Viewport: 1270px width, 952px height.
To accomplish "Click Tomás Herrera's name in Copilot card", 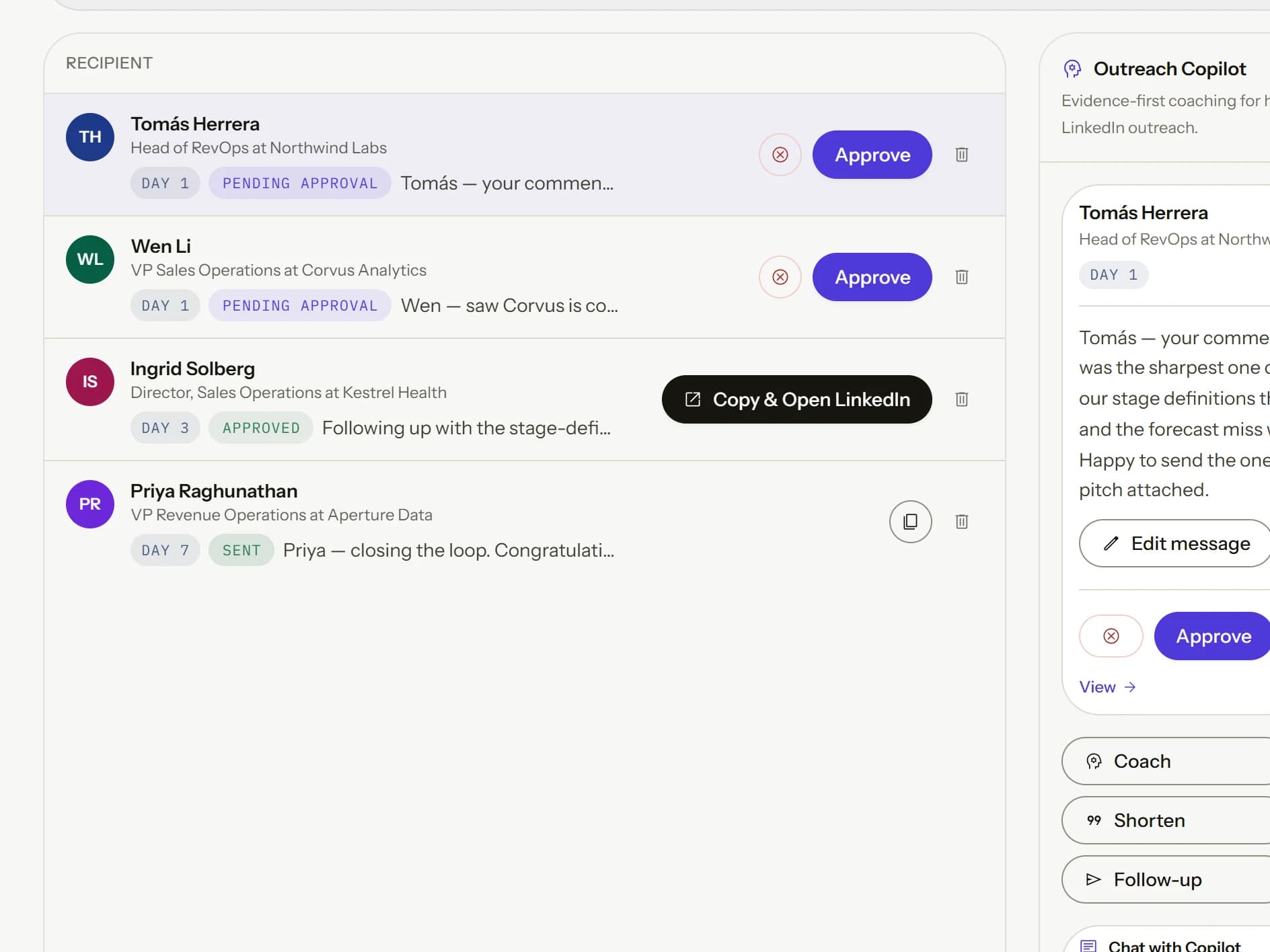I will [x=1144, y=213].
